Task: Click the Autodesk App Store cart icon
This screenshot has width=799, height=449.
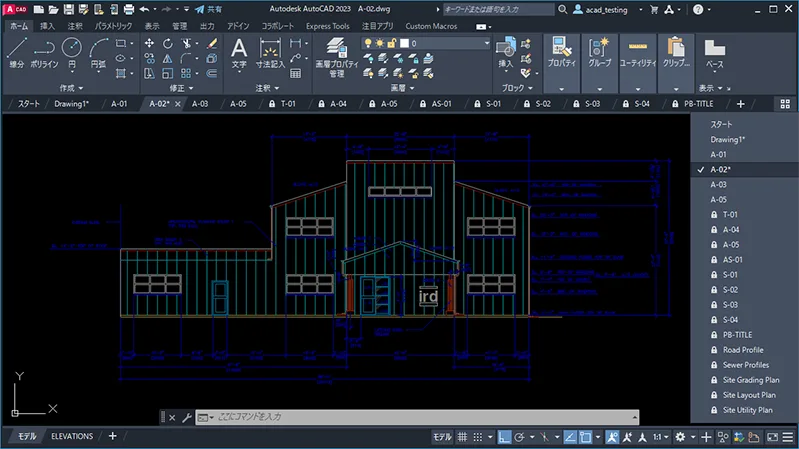Action: (654, 9)
